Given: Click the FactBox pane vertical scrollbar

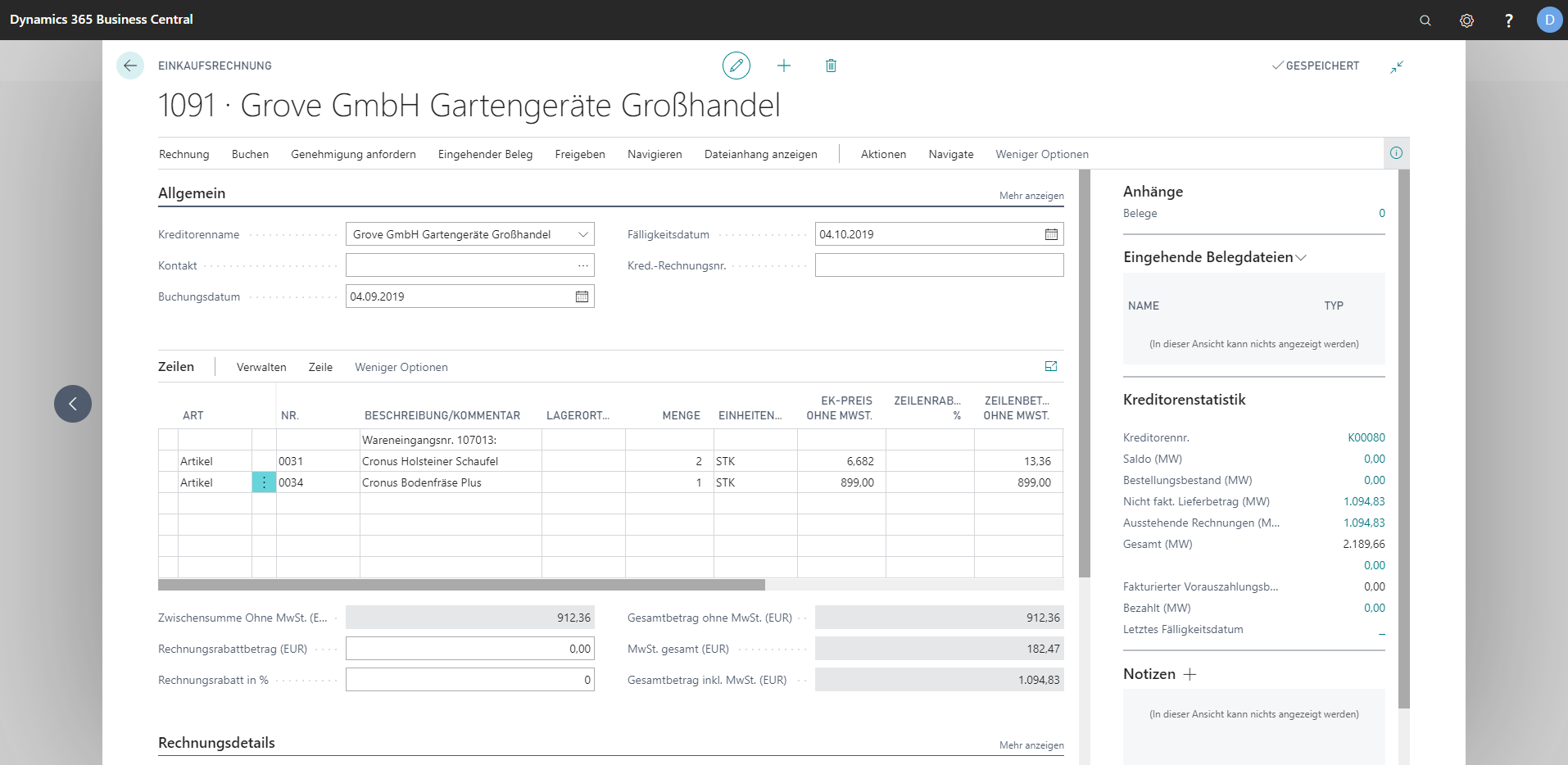Looking at the screenshot, I should 1404,438.
